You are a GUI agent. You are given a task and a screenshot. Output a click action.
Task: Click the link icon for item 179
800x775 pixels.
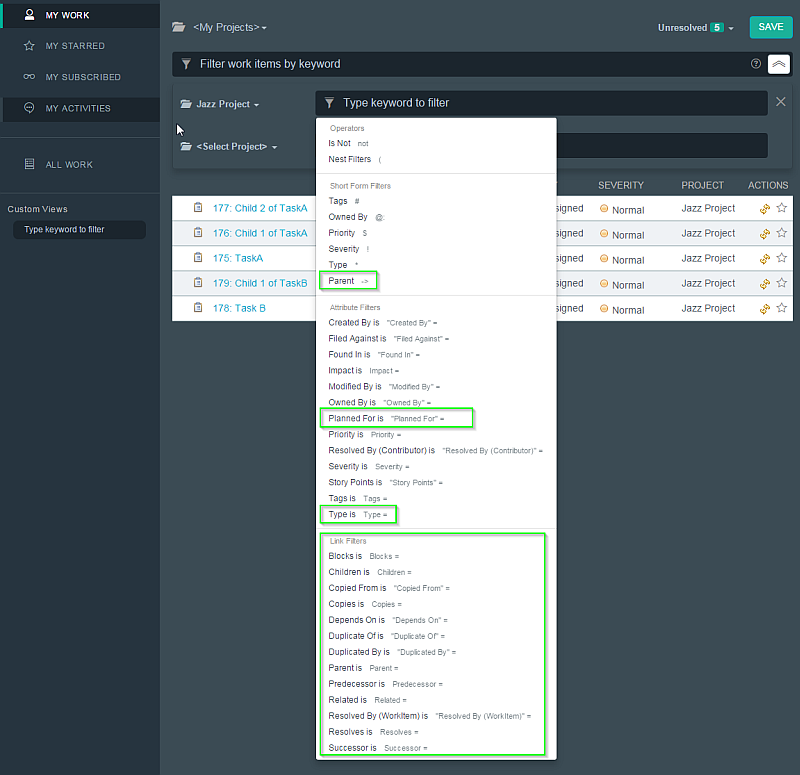[x=765, y=284]
